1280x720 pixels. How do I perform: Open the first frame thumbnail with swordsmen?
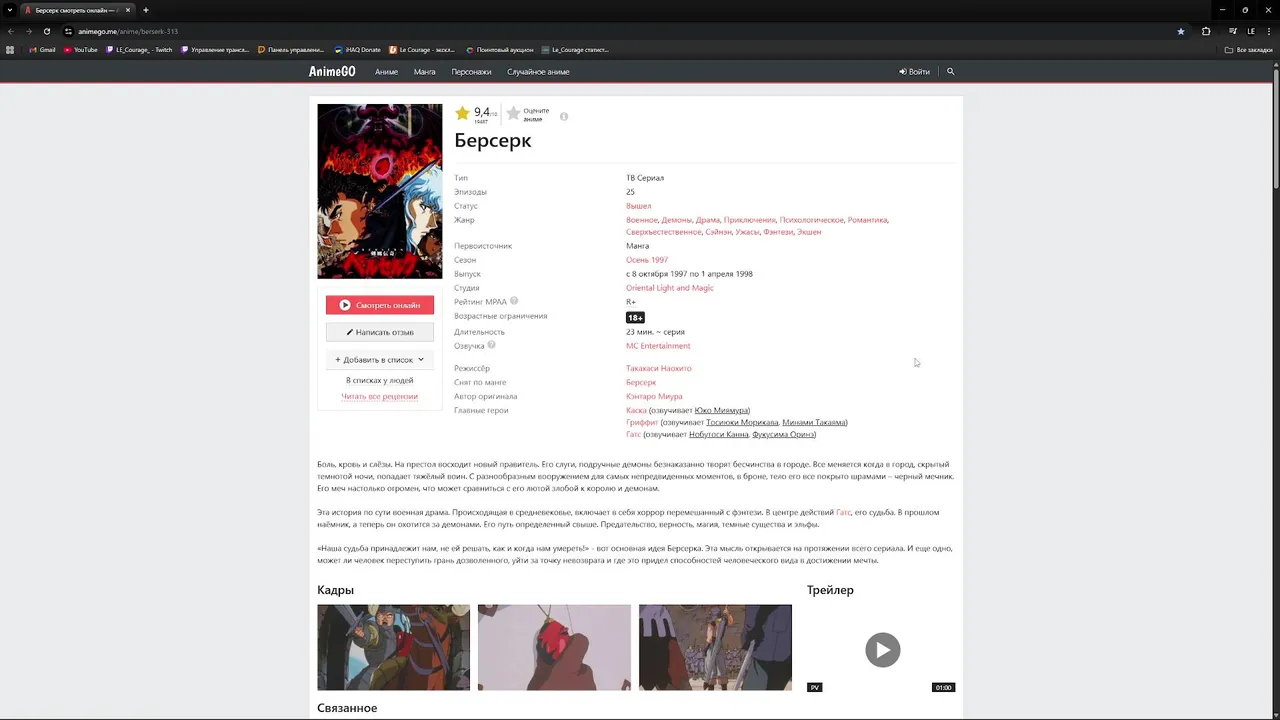pos(393,647)
